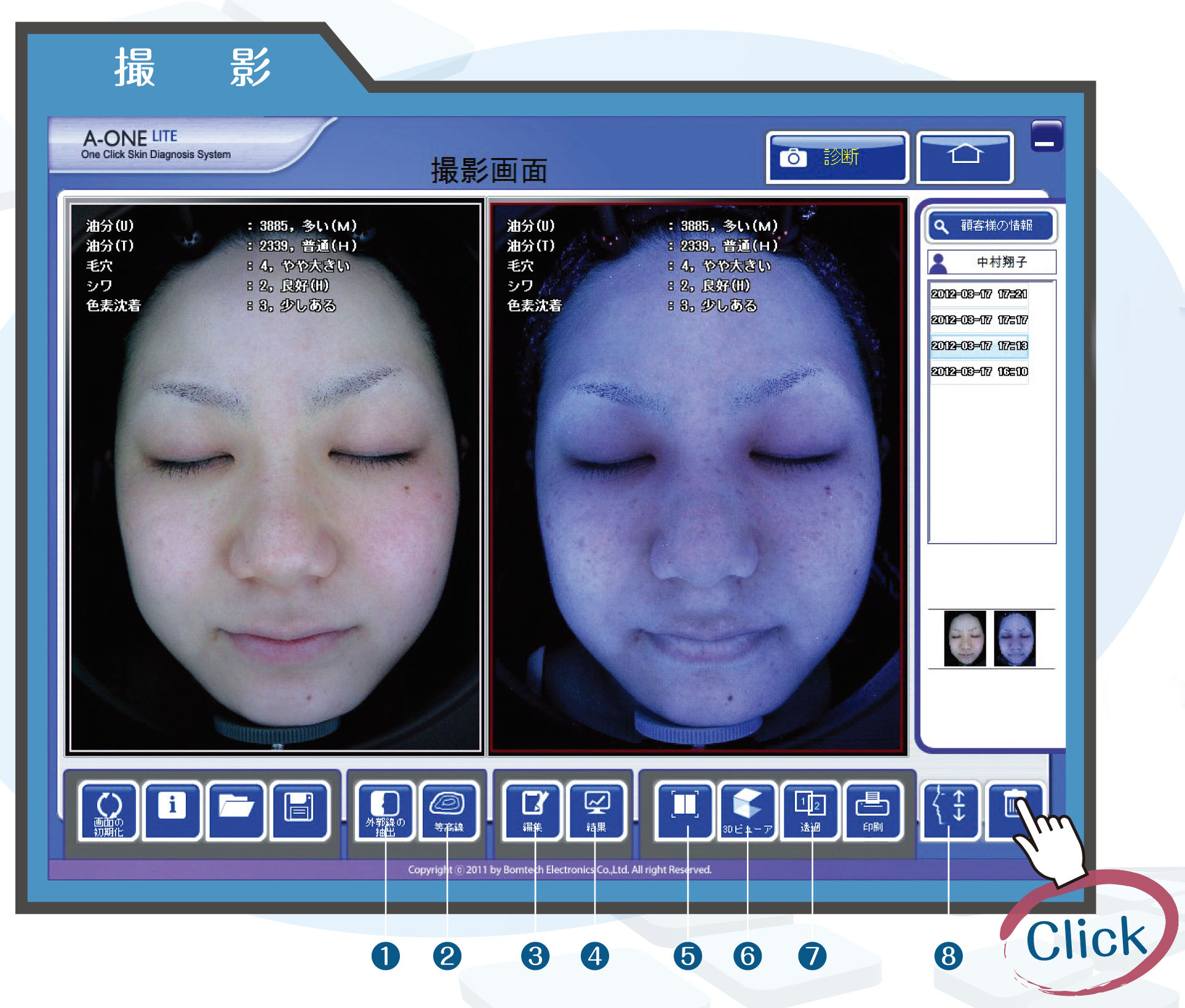Click 毛穴 value in the left image
Screen dimensions: 1185x1008
305,266
